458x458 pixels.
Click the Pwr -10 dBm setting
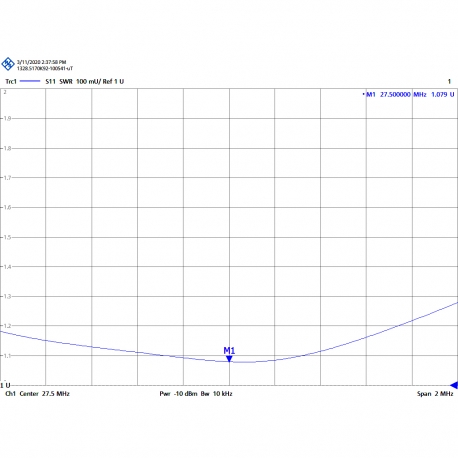coord(178,394)
